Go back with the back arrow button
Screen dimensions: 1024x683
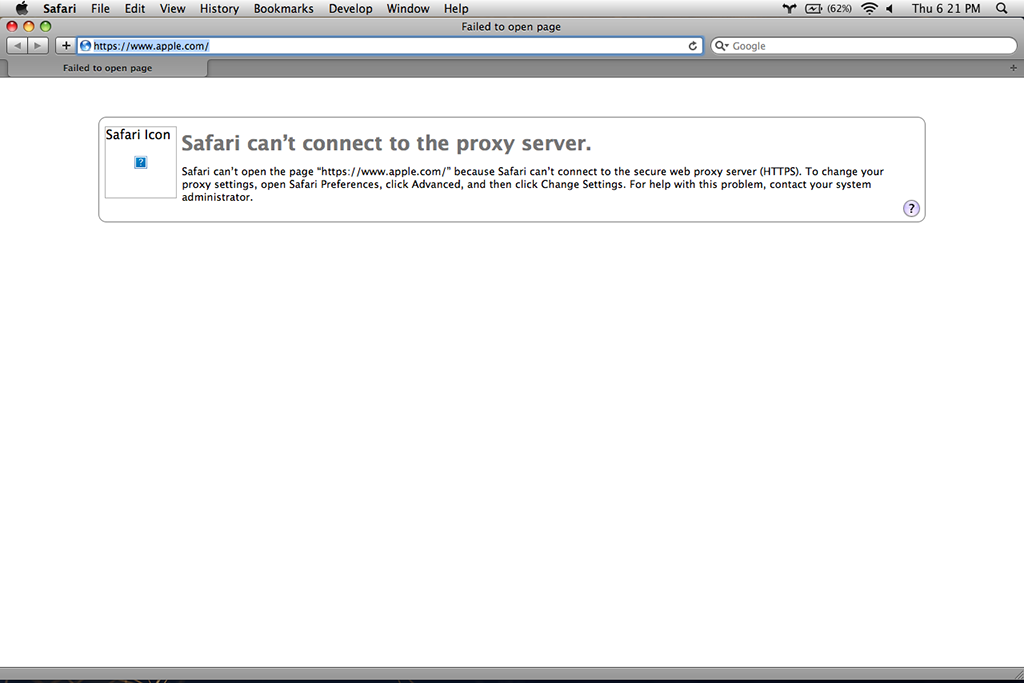17,46
